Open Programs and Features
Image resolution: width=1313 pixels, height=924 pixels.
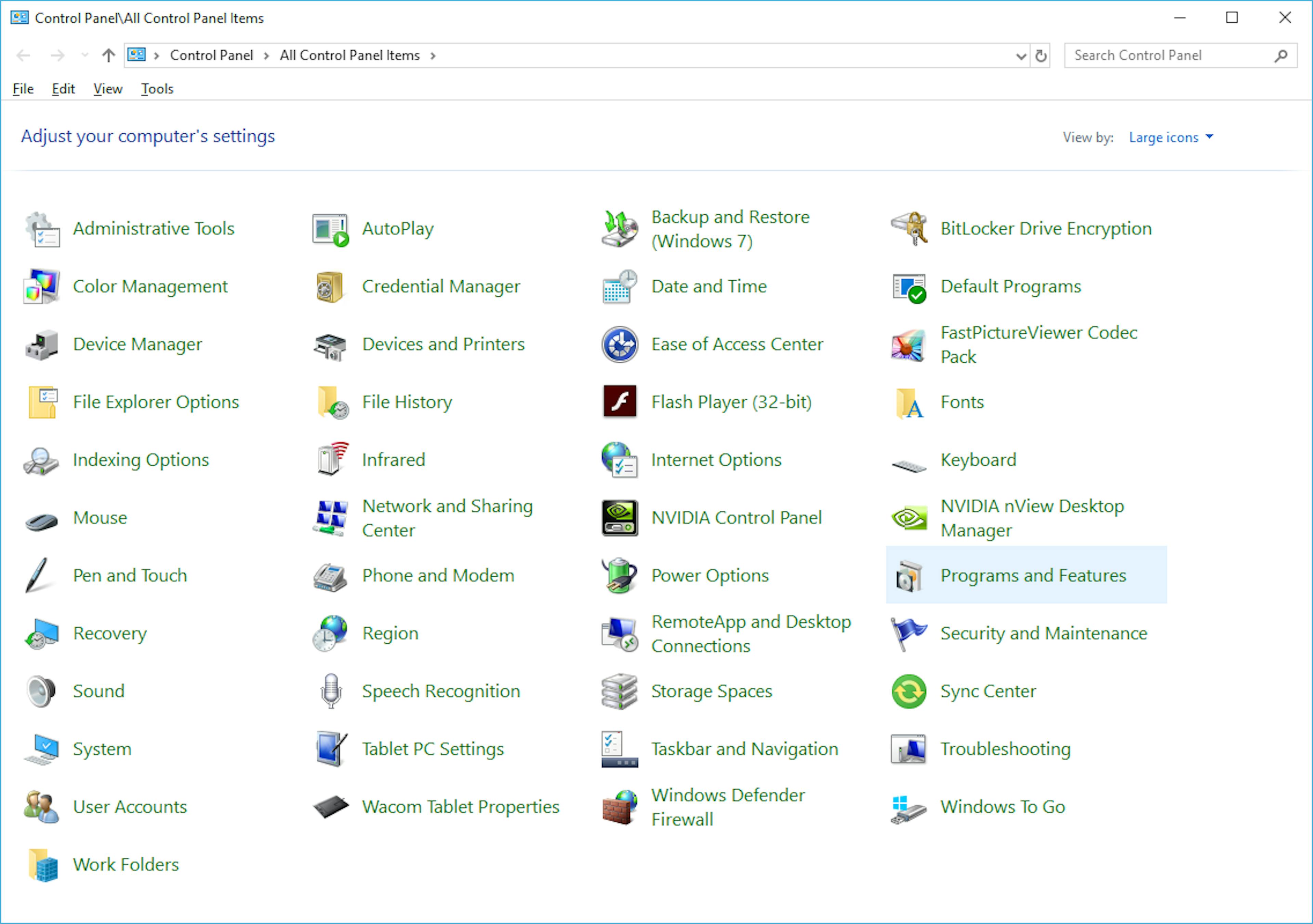pos(1032,575)
